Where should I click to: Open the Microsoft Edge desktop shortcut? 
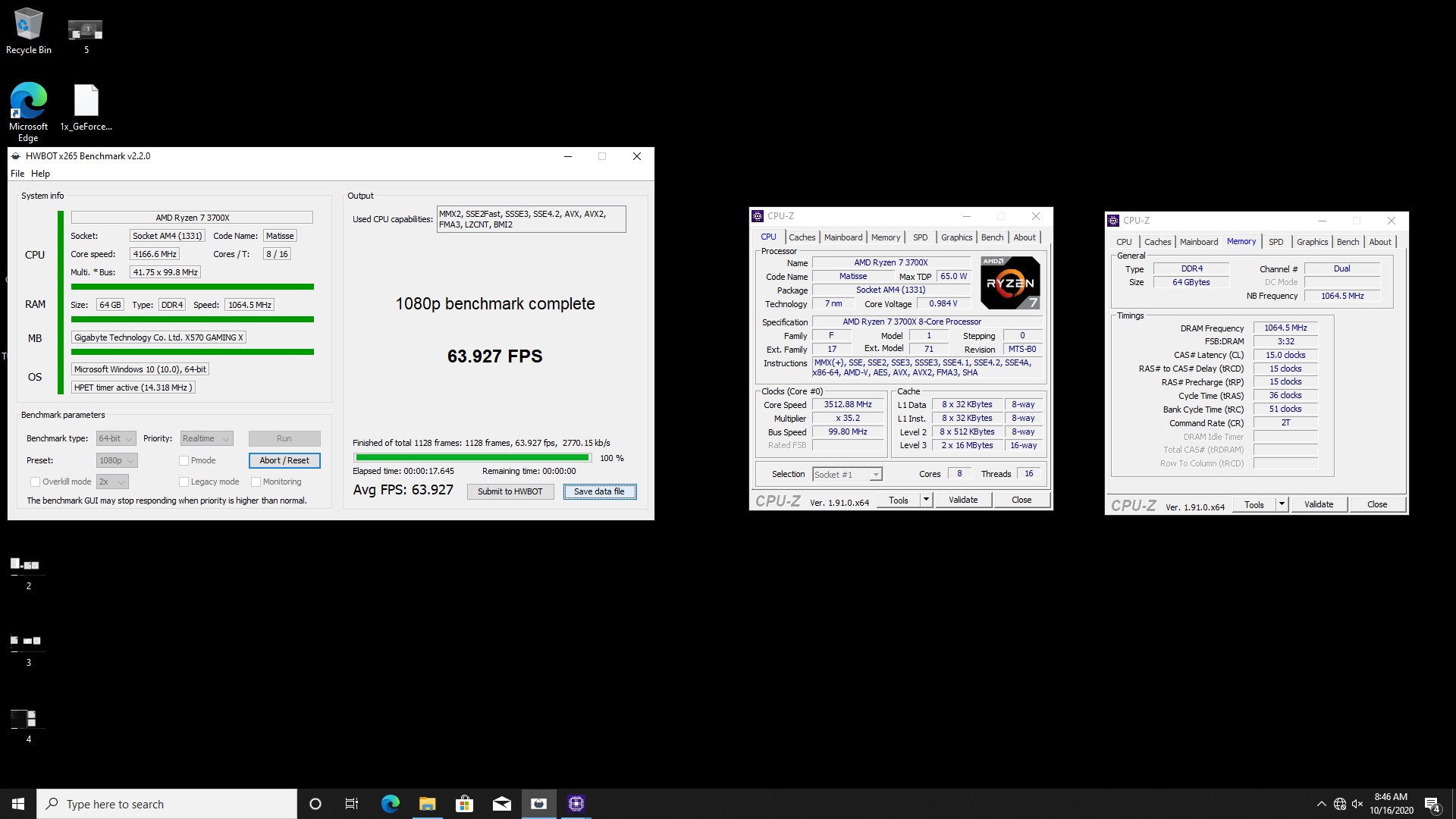29,111
